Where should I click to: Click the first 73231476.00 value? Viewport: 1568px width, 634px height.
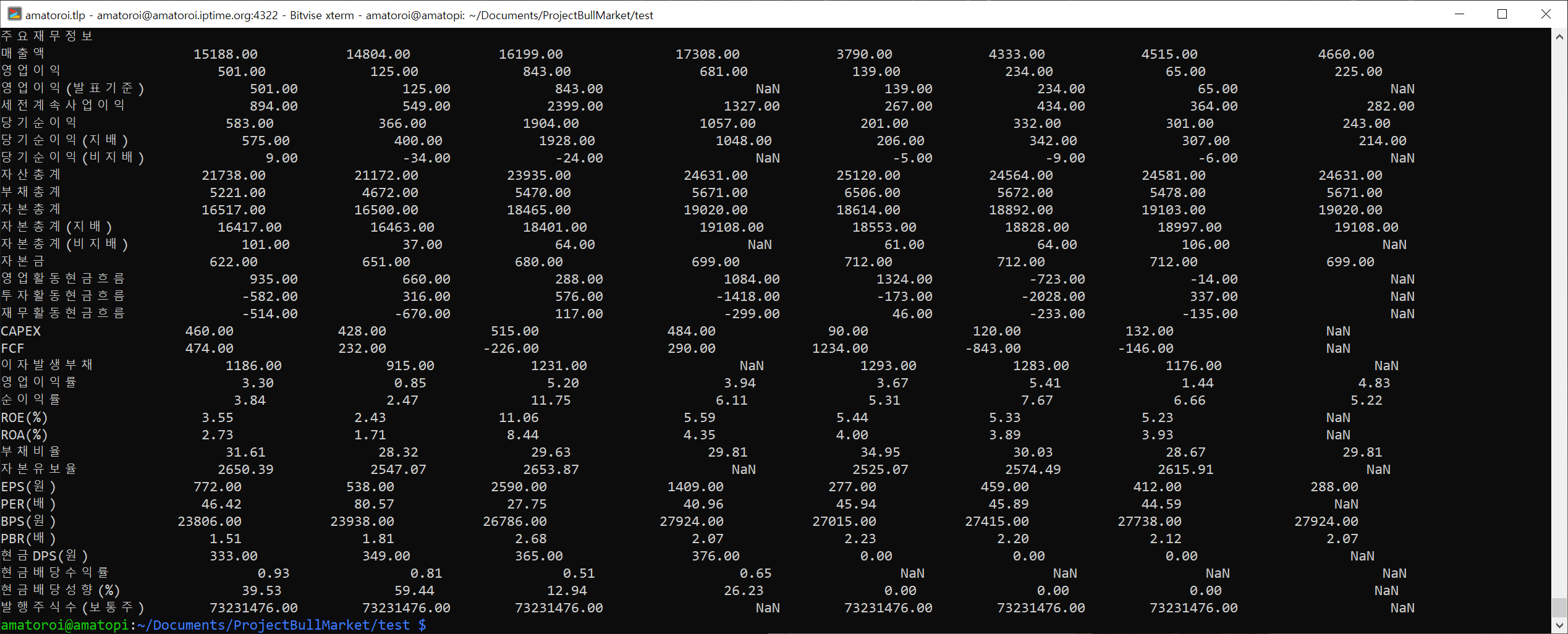[253, 608]
